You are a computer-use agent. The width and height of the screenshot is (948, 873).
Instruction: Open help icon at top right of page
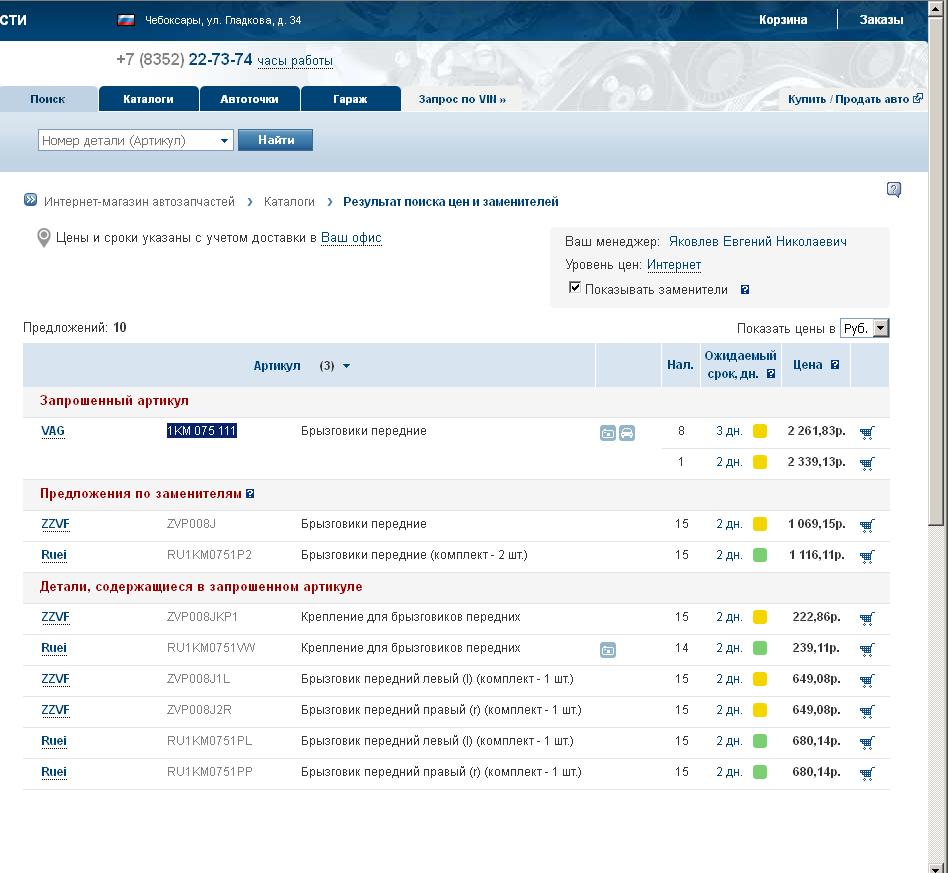click(894, 190)
